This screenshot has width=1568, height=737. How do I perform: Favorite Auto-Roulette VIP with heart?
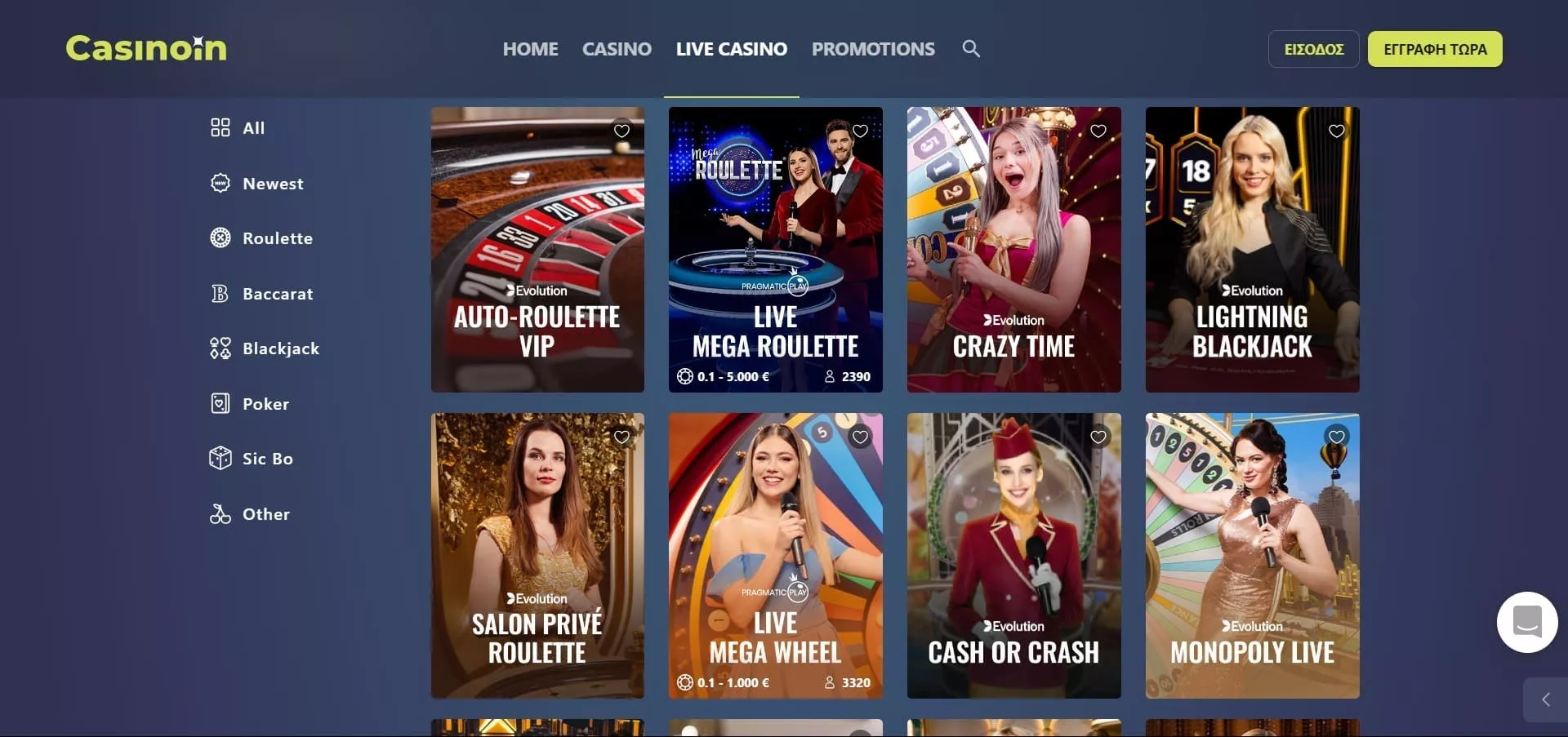point(621,131)
